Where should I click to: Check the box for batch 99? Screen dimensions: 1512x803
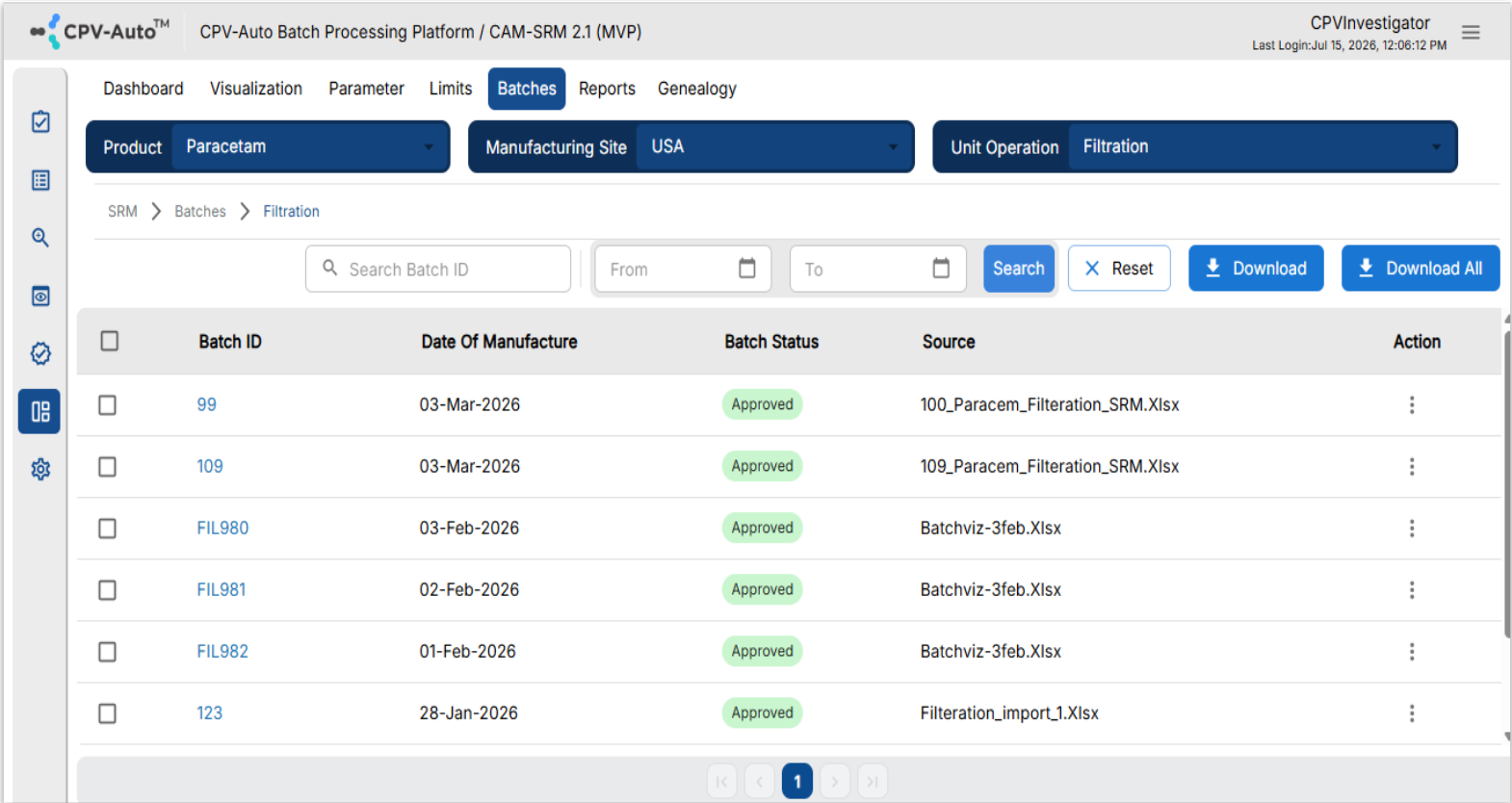tap(107, 404)
